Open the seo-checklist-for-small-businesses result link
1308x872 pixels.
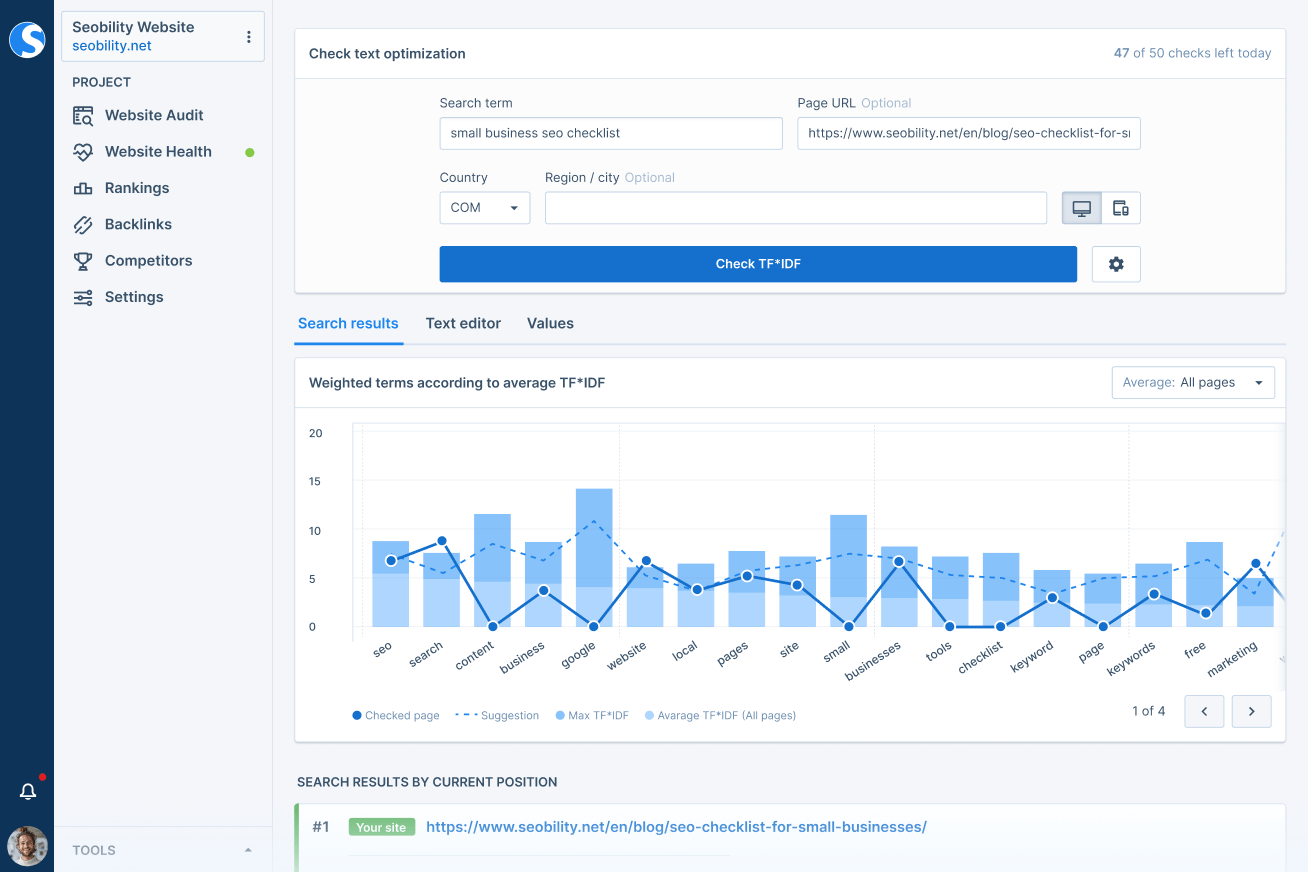(677, 827)
